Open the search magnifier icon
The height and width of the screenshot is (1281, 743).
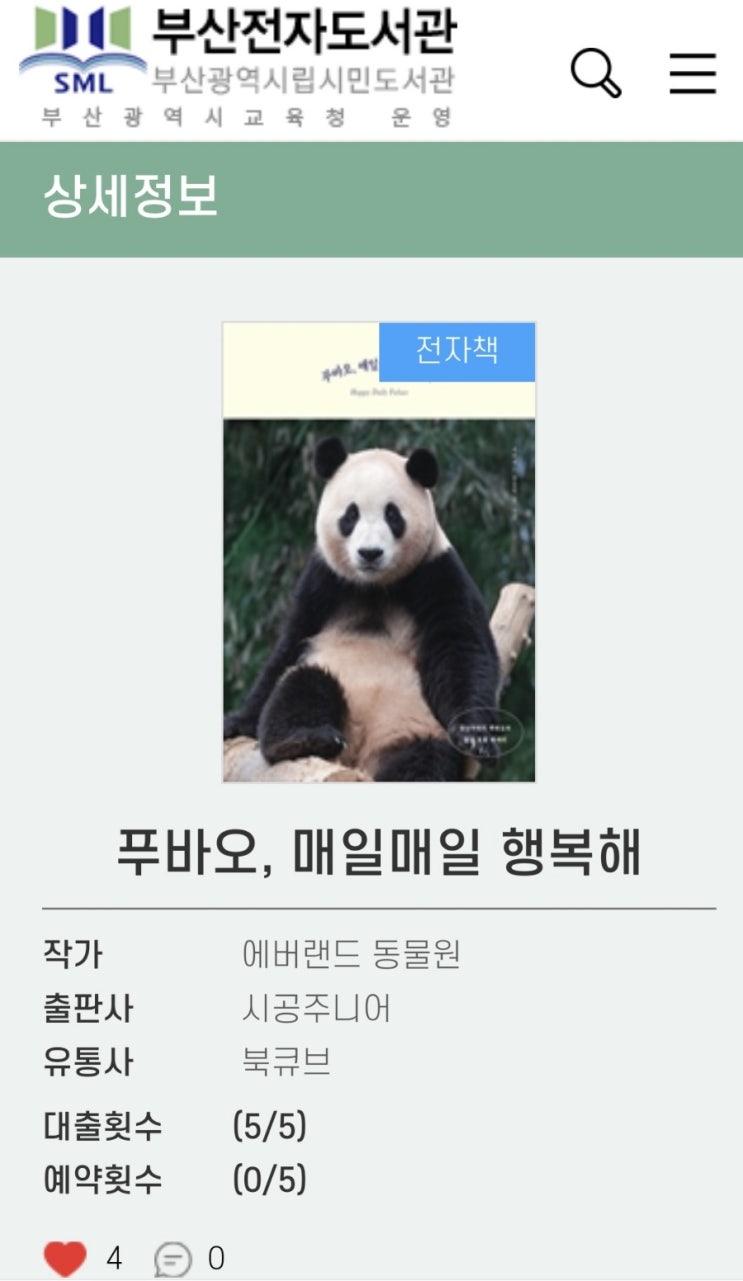596,73
